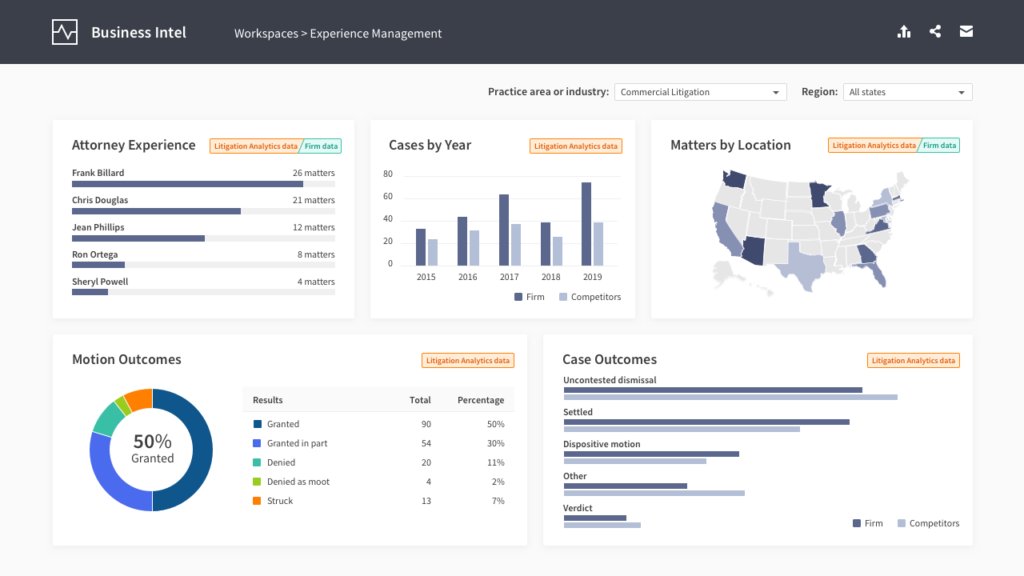
Task: Open the Practice area dropdown showing Commercial Litigation
Action: coord(700,91)
